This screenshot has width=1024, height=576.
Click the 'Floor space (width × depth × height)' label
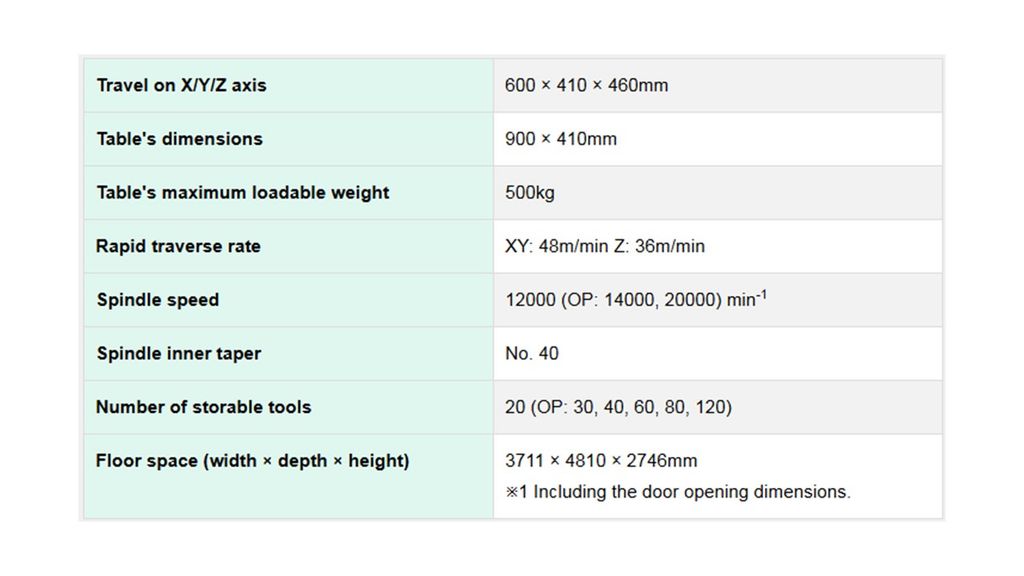coord(252,461)
